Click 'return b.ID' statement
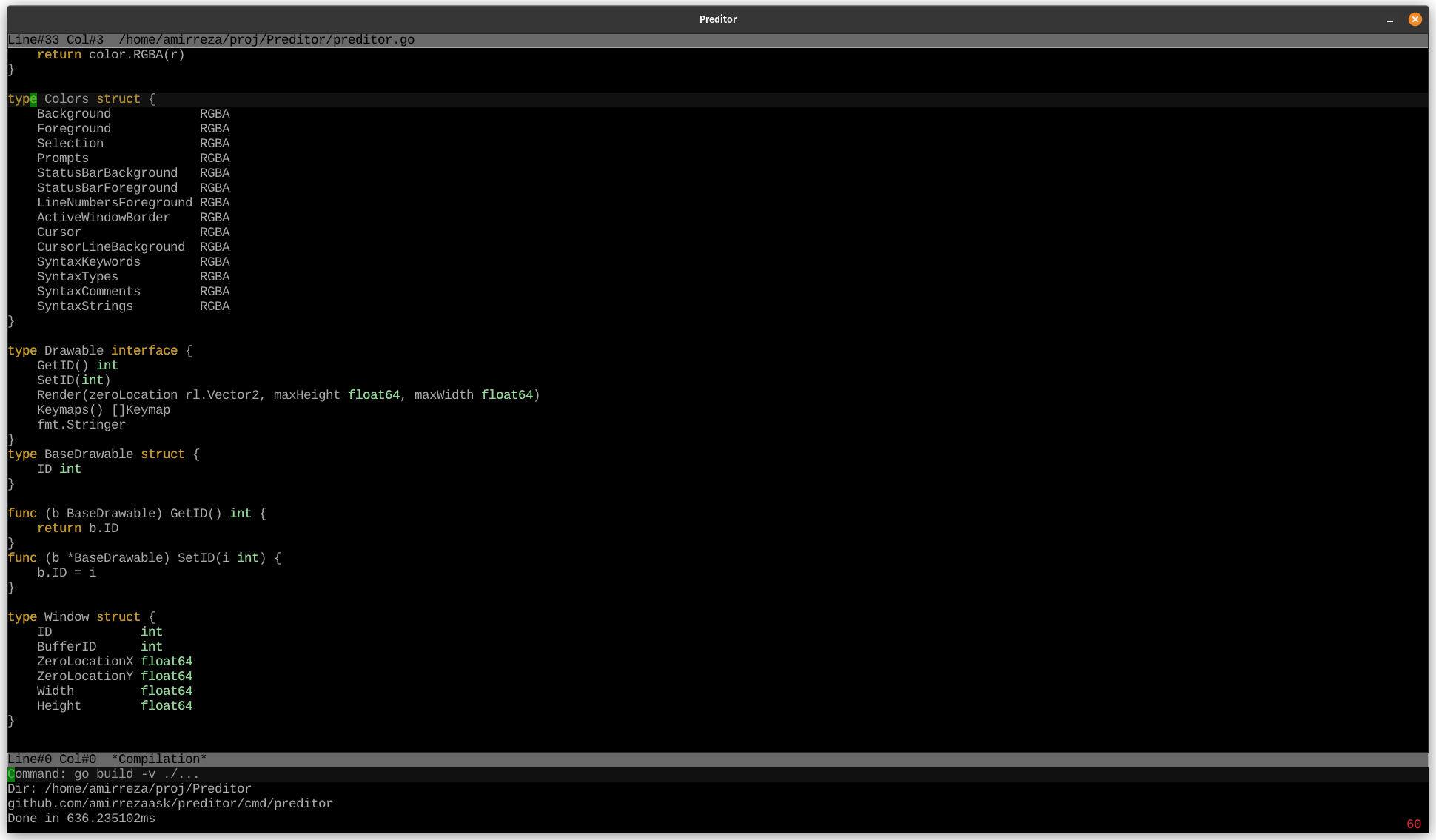Viewport: 1436px width, 840px height. pyautogui.click(x=78, y=528)
